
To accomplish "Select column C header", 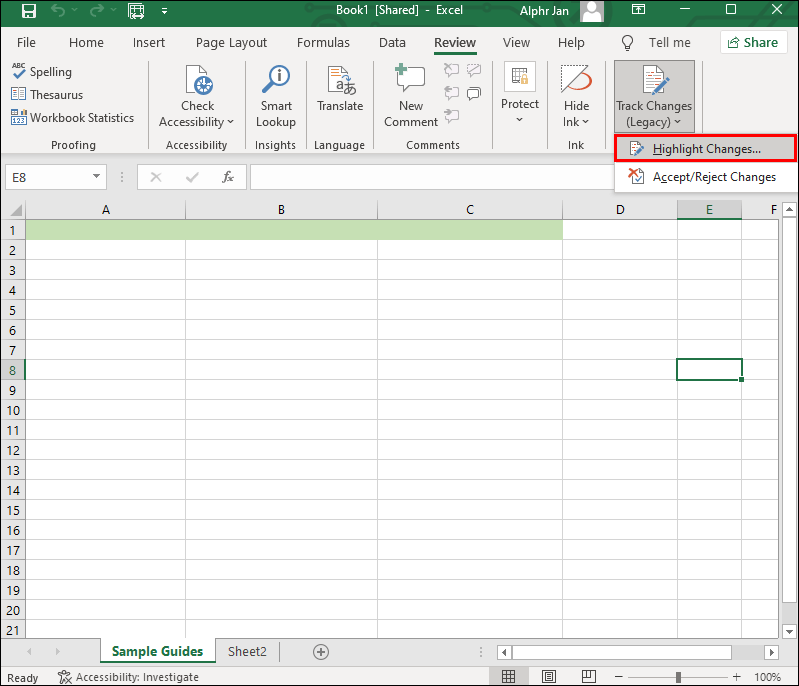I will click(x=470, y=209).
